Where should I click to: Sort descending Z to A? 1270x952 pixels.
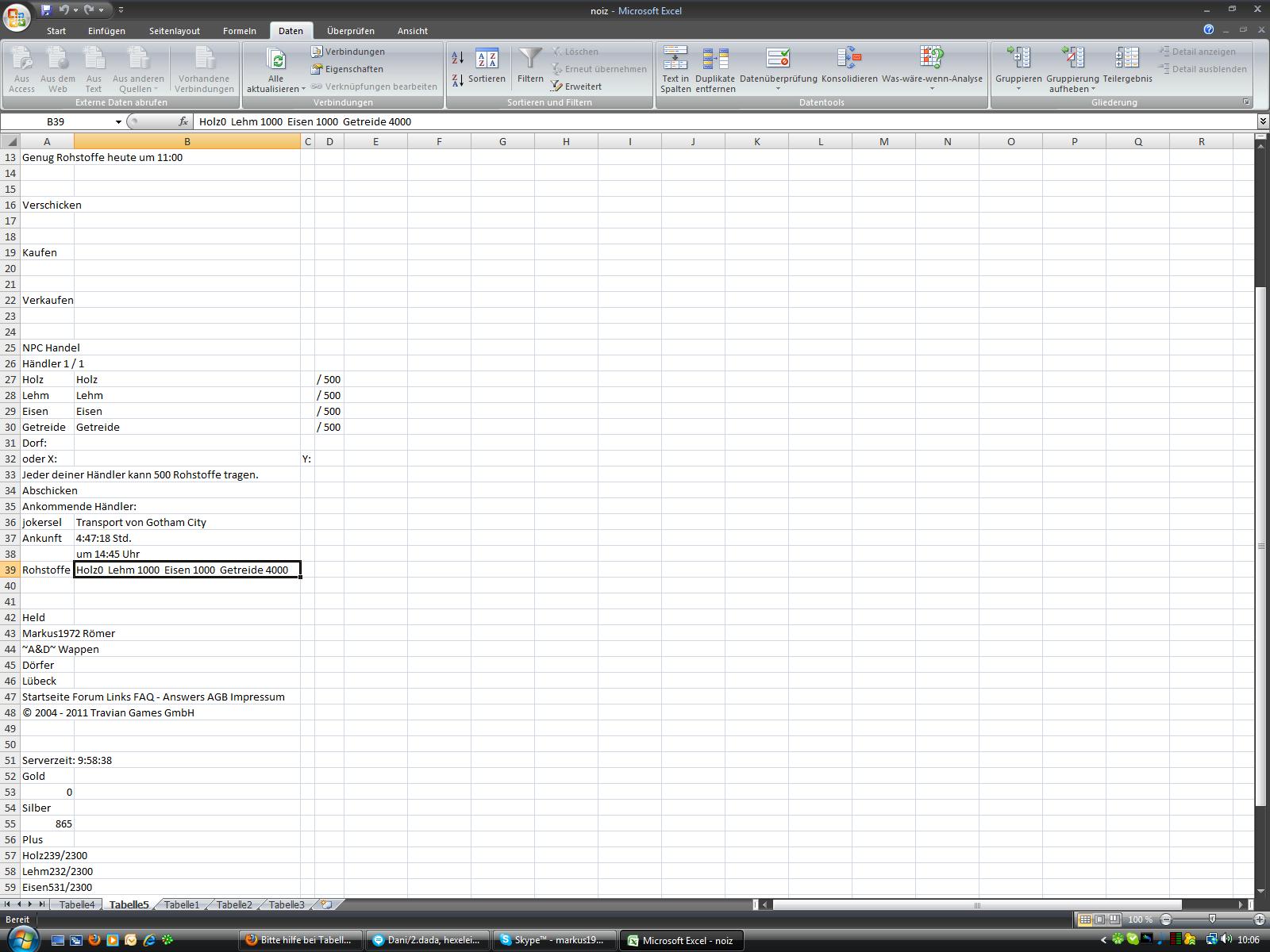457,80
